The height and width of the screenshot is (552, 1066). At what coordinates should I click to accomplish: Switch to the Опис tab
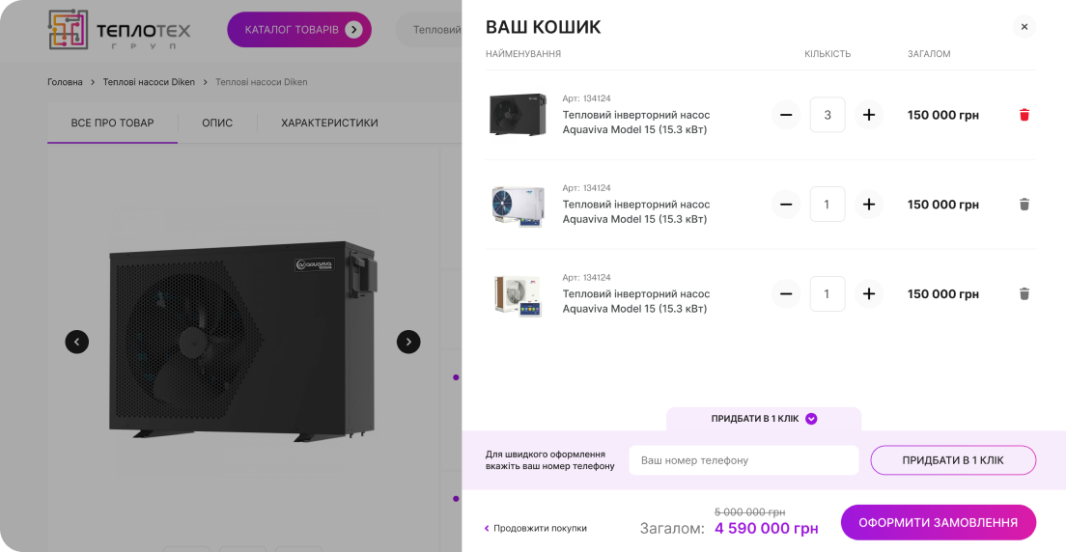coord(217,123)
